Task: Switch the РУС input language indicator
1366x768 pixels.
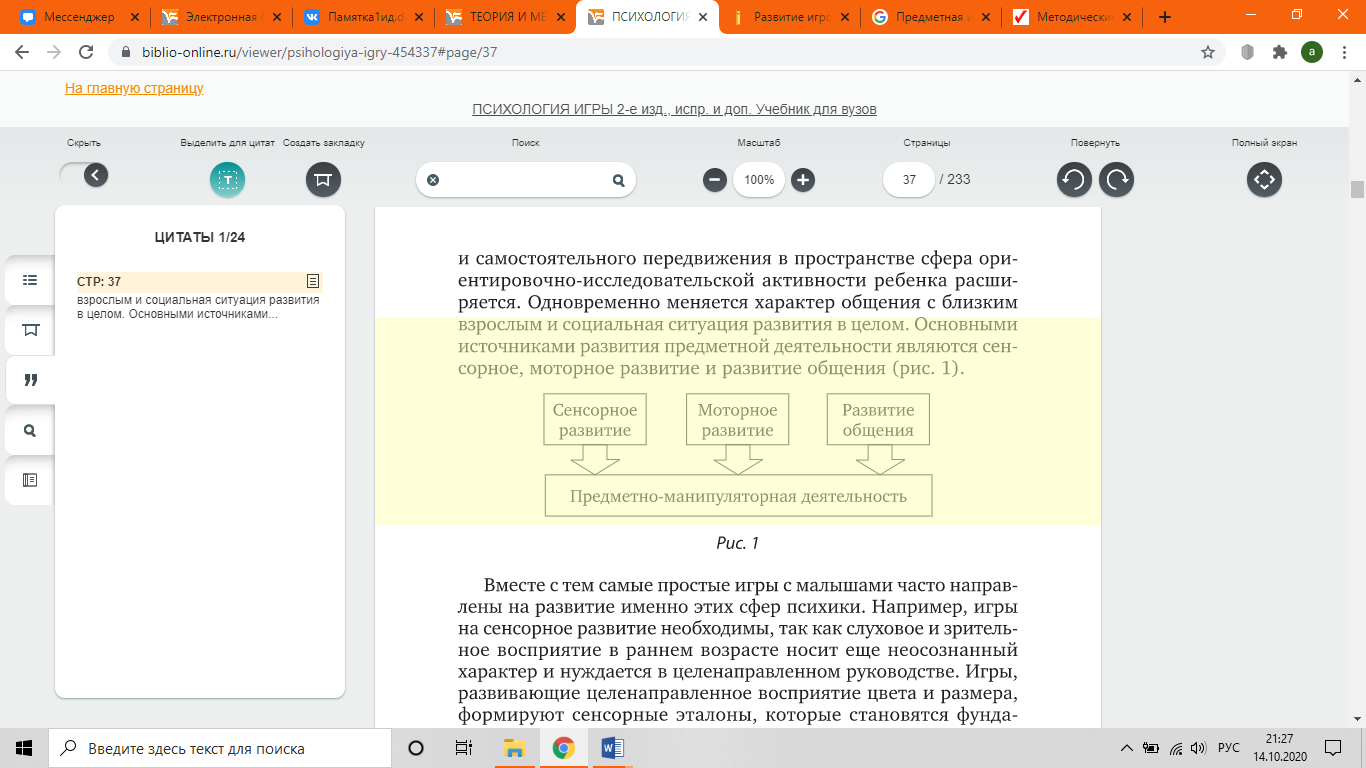Action: click(1229, 748)
